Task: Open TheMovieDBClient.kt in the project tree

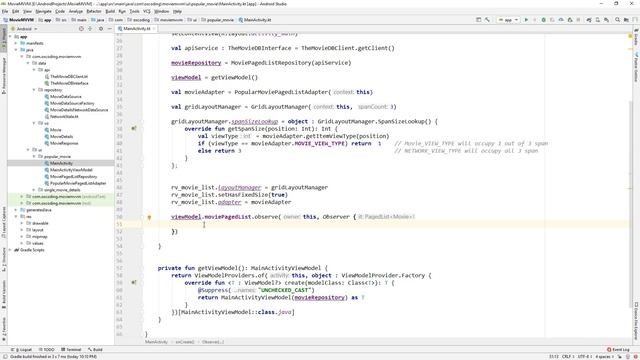Action: pos(66,76)
